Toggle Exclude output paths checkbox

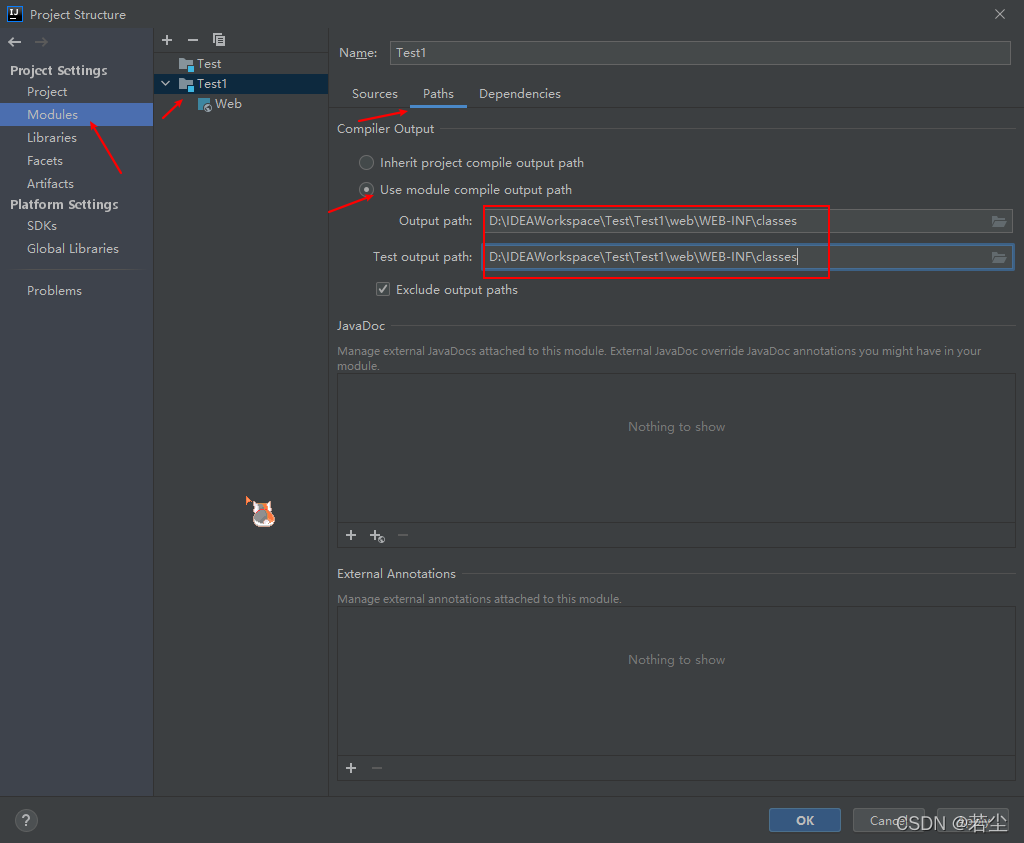click(x=383, y=289)
